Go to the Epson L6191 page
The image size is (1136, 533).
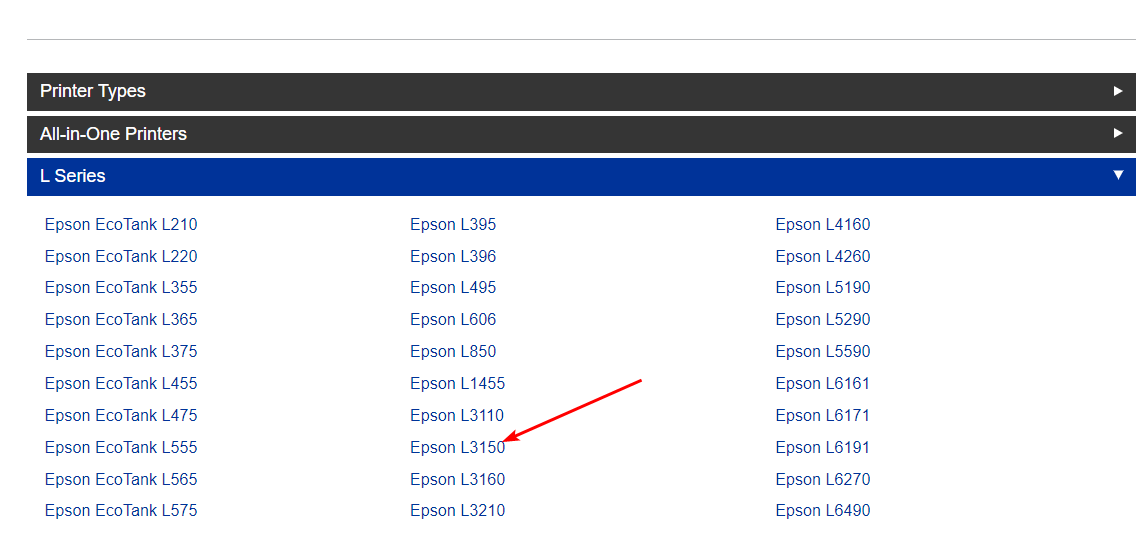click(x=822, y=448)
